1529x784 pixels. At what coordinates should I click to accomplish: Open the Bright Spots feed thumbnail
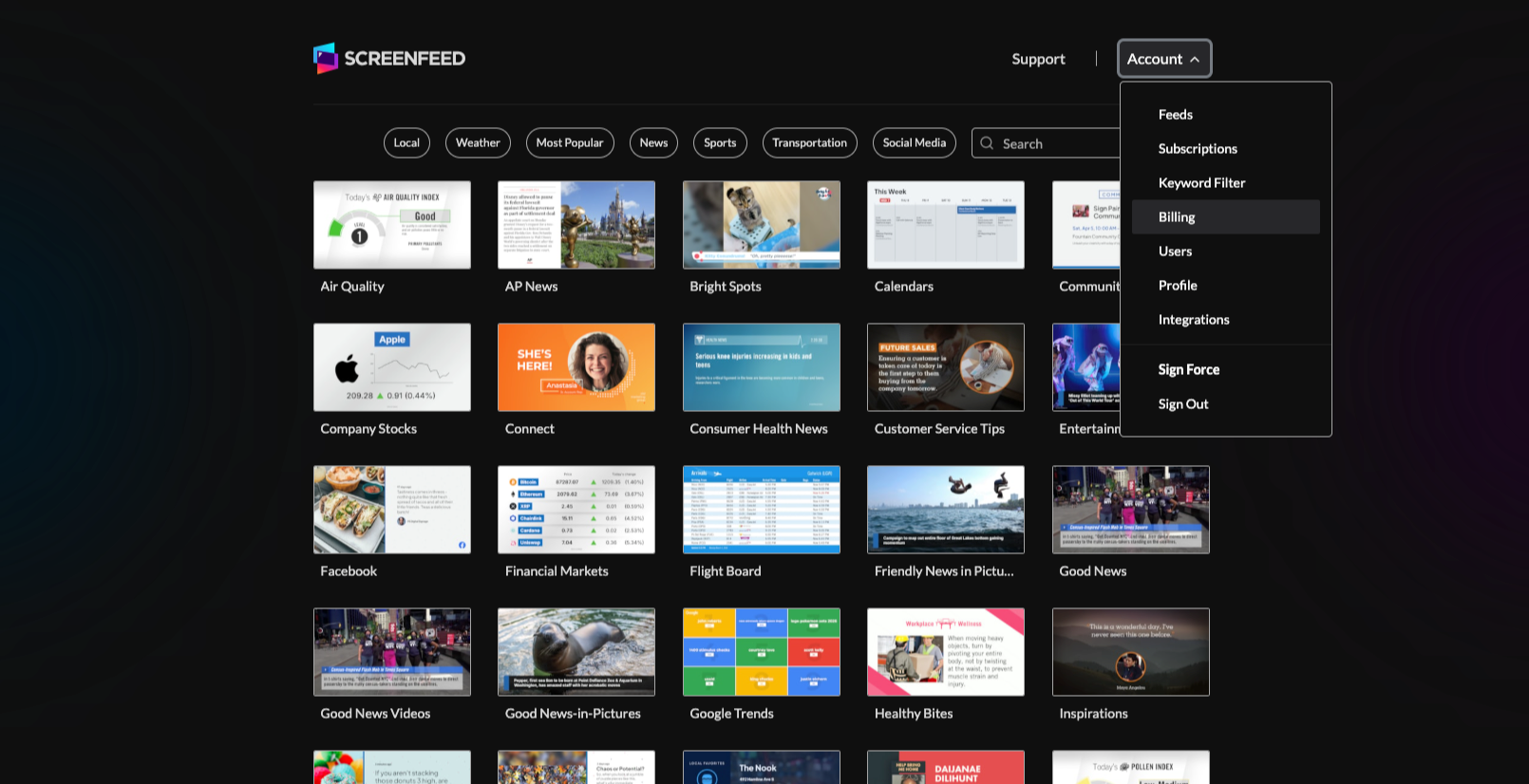(762, 225)
